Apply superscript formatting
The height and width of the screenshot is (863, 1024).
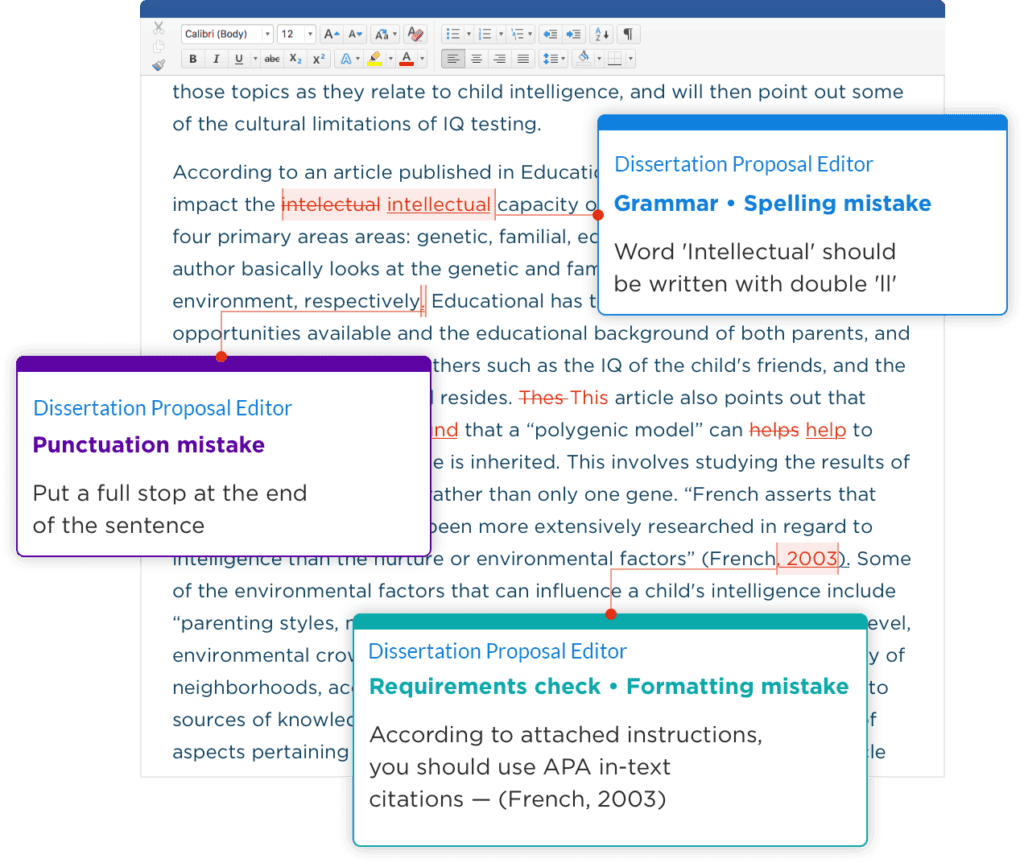(x=318, y=59)
